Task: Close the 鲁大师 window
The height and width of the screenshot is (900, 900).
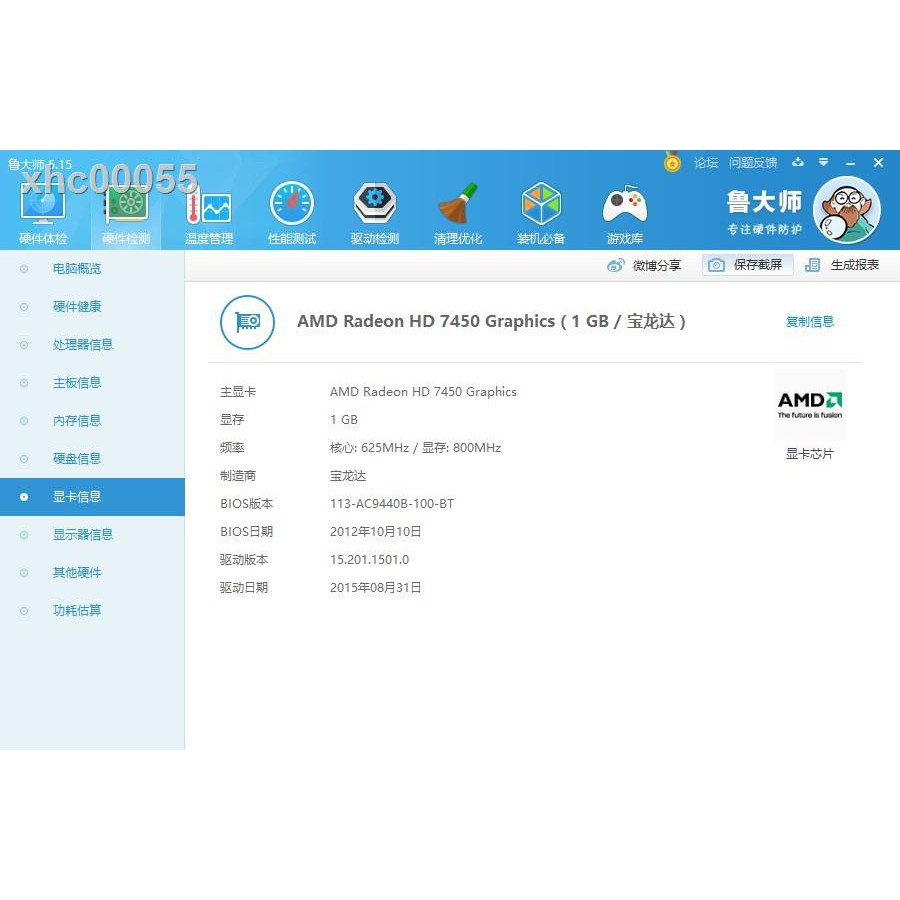Action: [878, 163]
